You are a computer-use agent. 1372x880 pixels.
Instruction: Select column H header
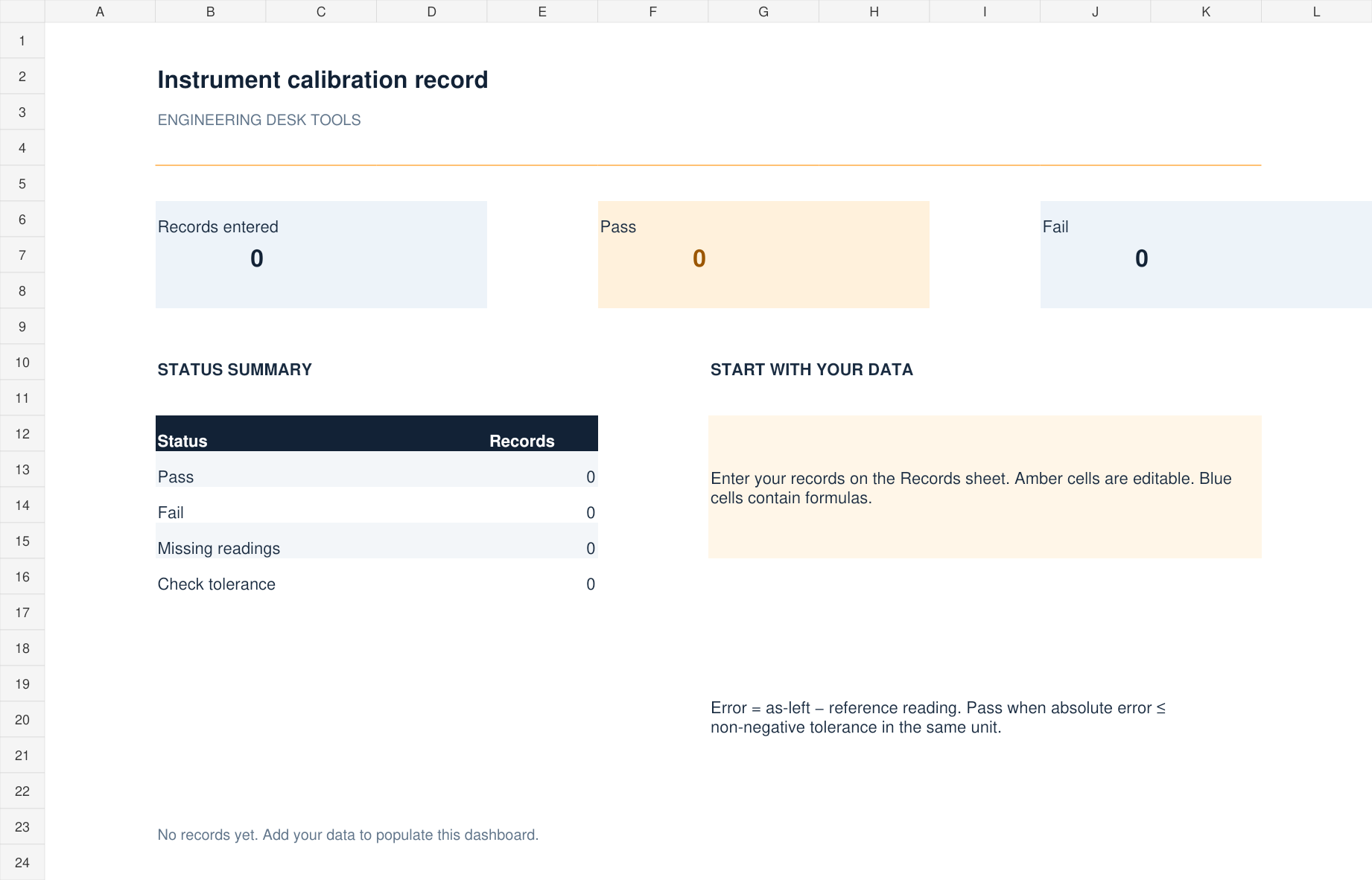point(874,11)
